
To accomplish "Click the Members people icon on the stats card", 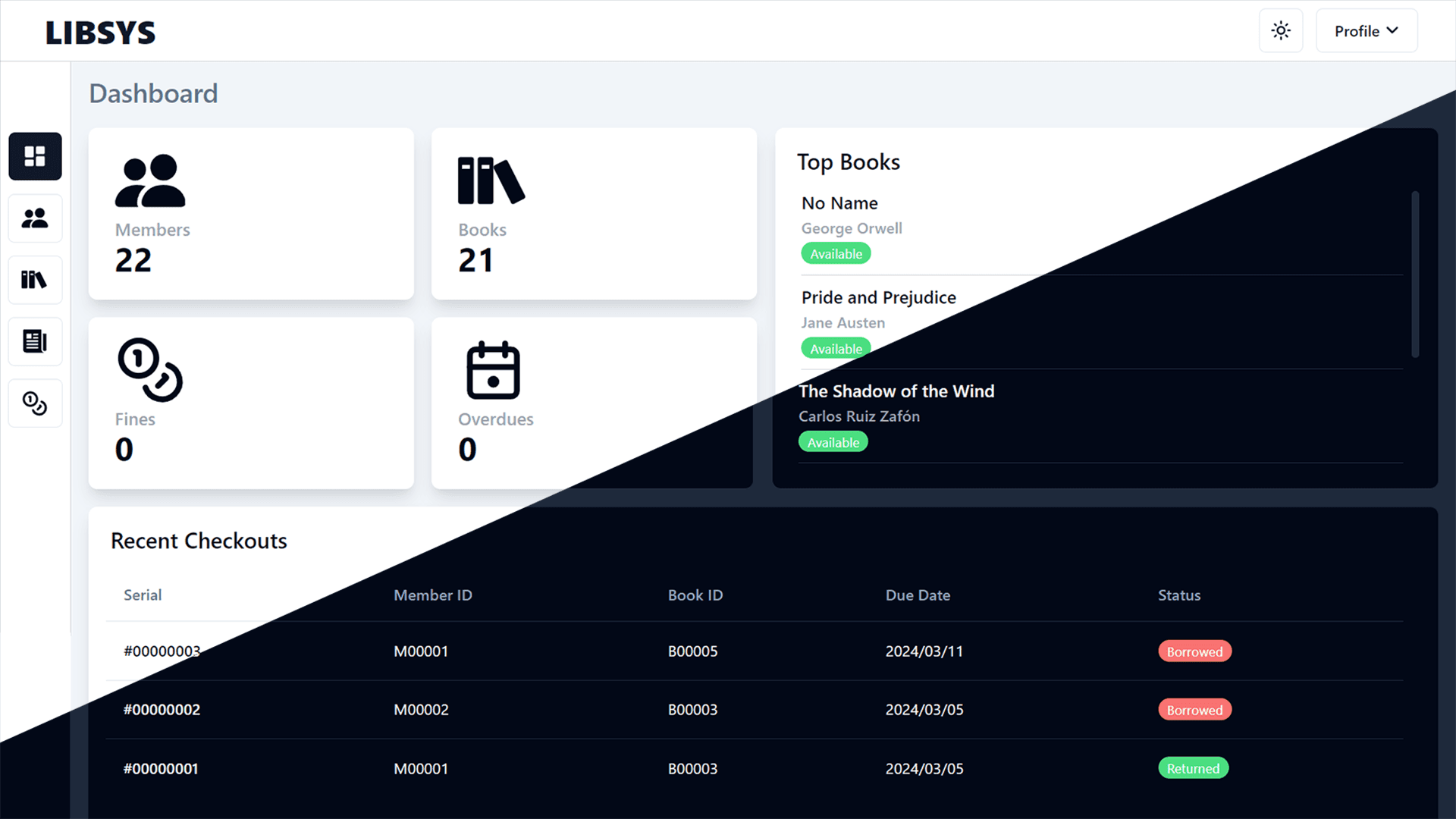I will [x=151, y=180].
